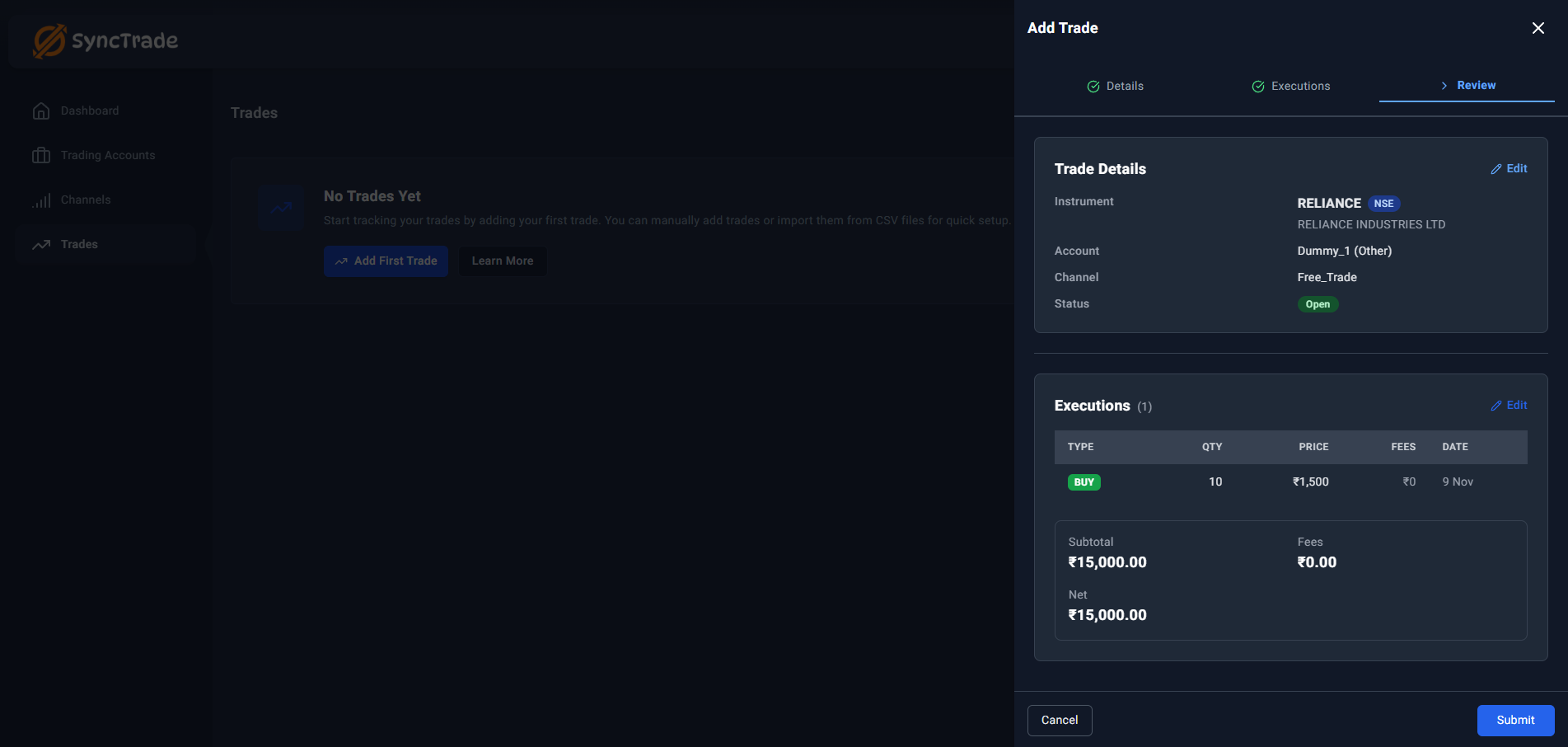Click the Trades trend arrow icon
Image resolution: width=1568 pixels, height=747 pixels.
tap(41, 245)
